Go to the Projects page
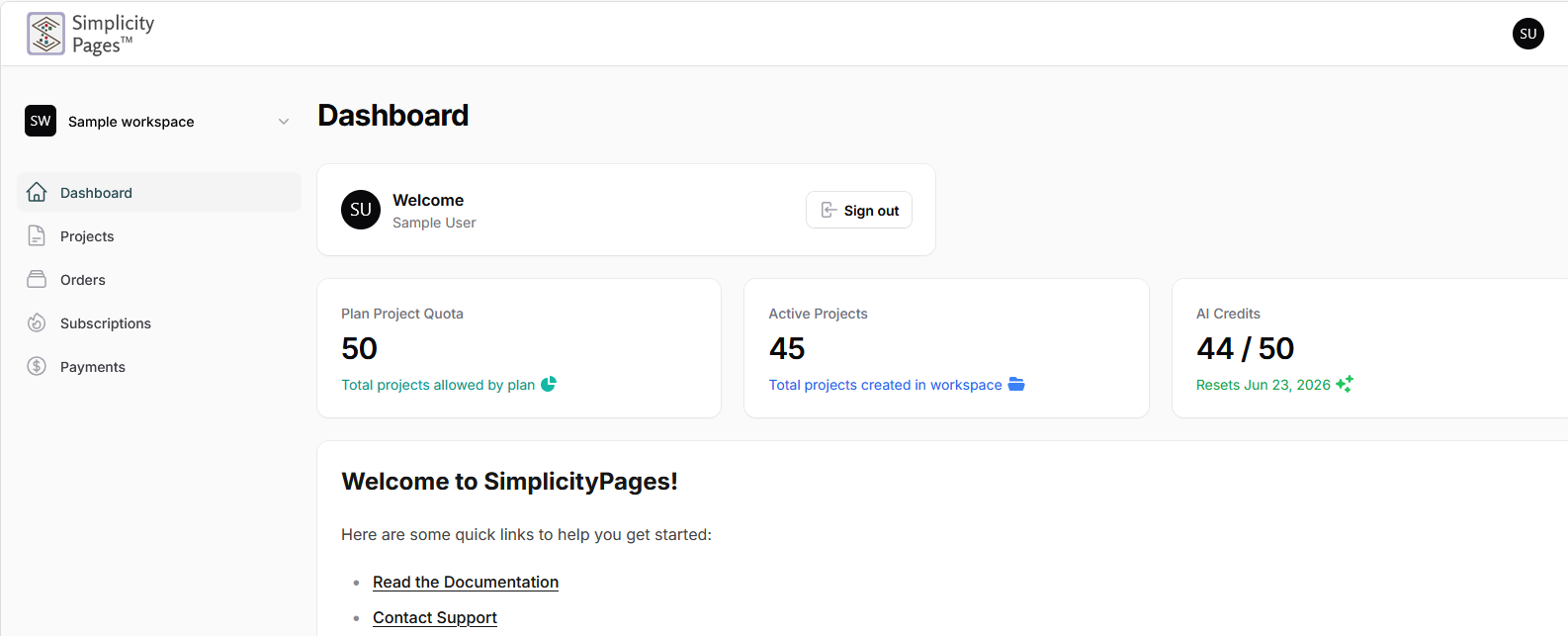The width and height of the screenshot is (1568, 636). [x=159, y=235]
